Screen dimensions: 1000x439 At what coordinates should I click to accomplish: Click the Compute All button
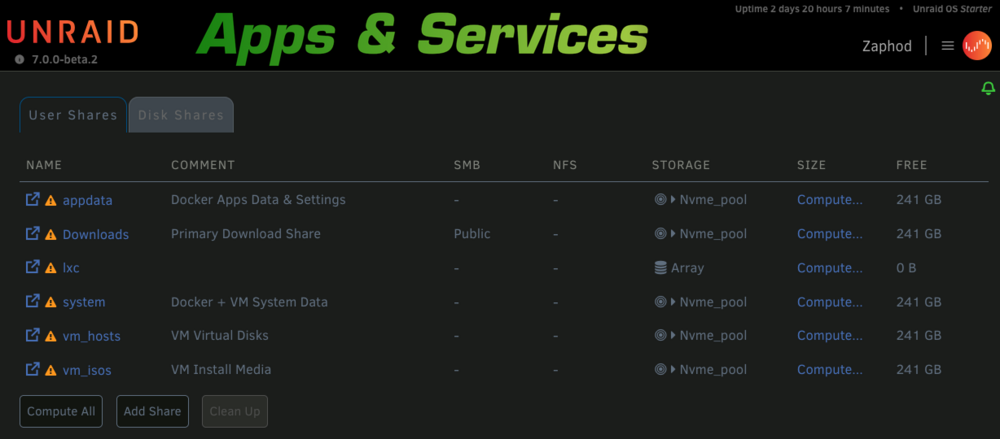coord(61,412)
